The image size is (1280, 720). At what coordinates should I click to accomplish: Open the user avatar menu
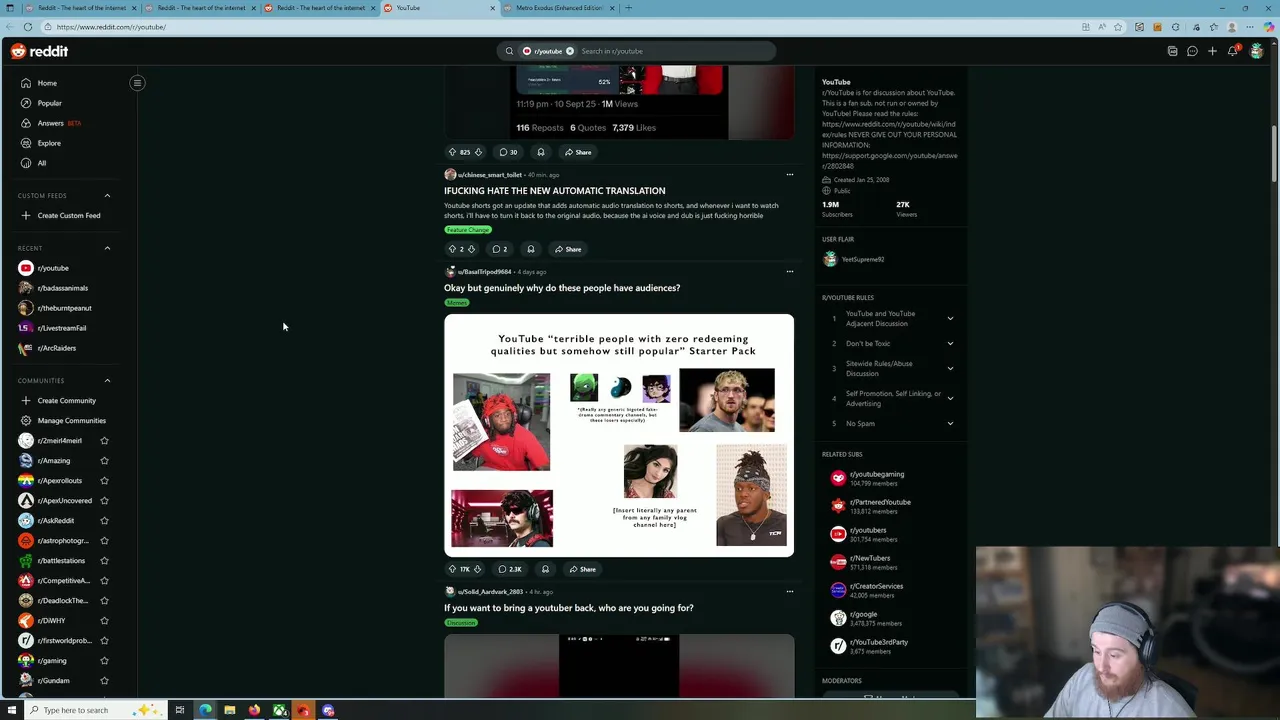tap(1256, 51)
